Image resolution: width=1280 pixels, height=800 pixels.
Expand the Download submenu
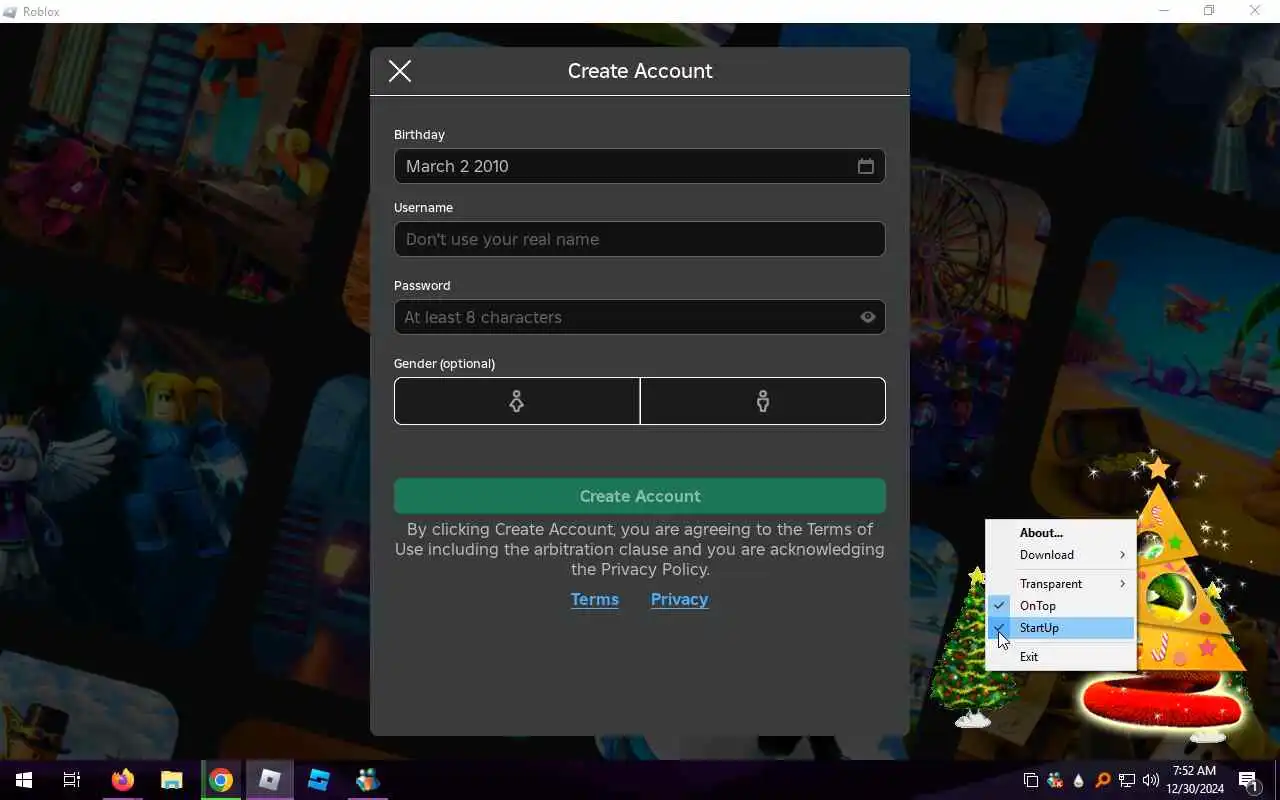[x=1060, y=555]
